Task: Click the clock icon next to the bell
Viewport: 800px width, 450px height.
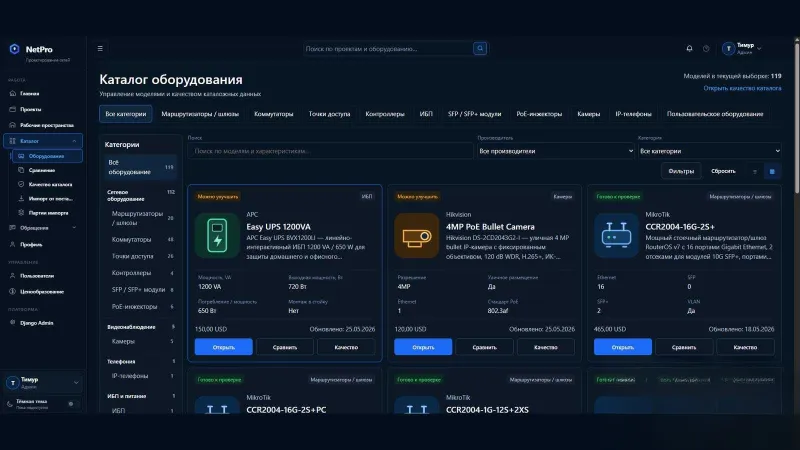Action: coord(706,48)
